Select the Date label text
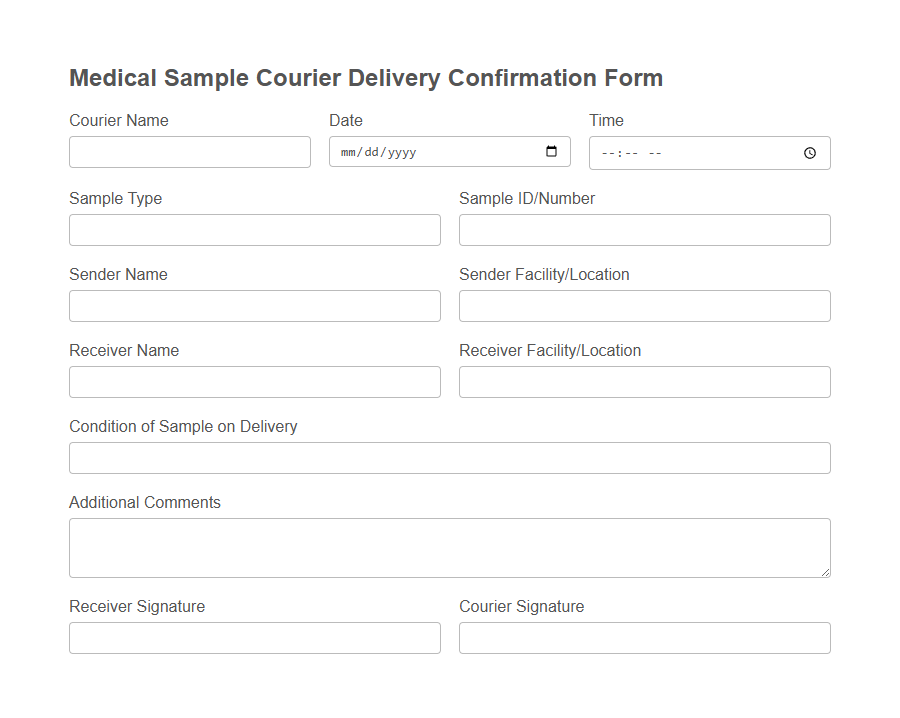Screen dimensions: 900x718 pyautogui.click(x=345, y=120)
